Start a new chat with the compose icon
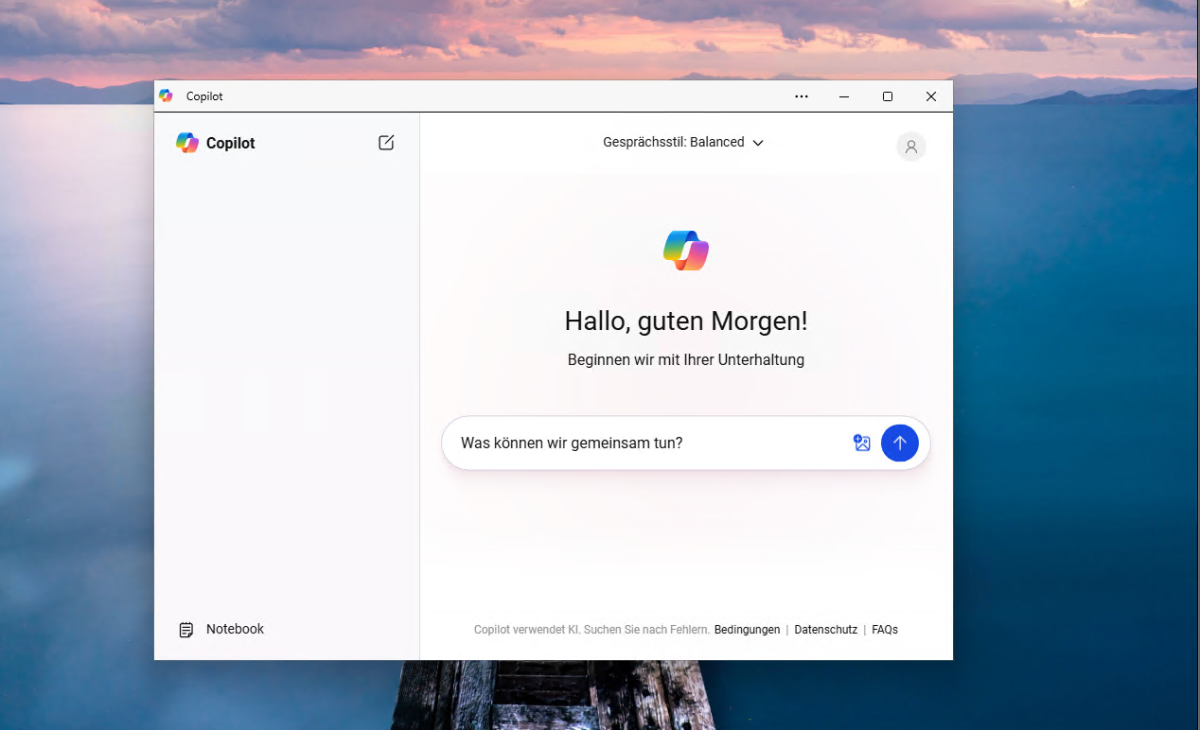 [386, 143]
